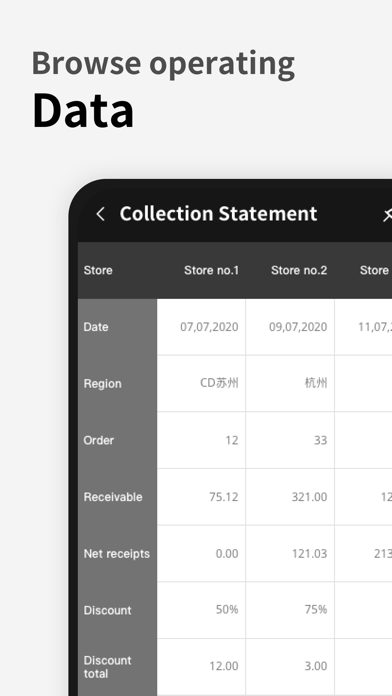The image size is (392, 696).
Task: Click the region cell CD苏州
Action: pos(219,384)
